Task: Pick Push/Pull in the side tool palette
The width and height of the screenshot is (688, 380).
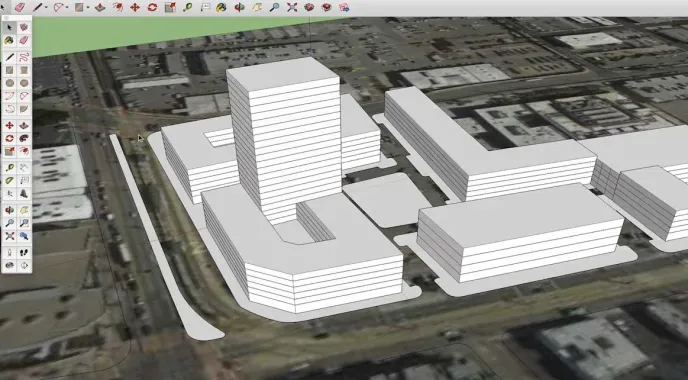Action: click(x=24, y=125)
